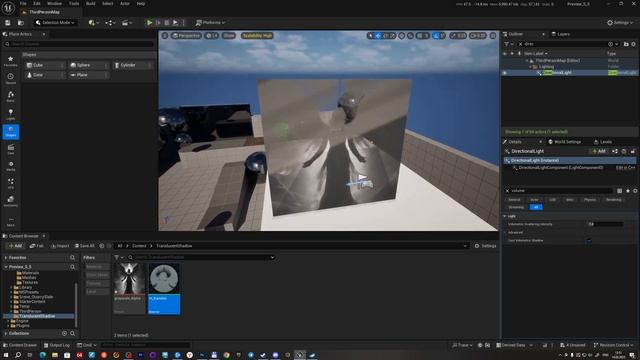
Task: Click Save All in Content Browser
Action: pos(84,246)
